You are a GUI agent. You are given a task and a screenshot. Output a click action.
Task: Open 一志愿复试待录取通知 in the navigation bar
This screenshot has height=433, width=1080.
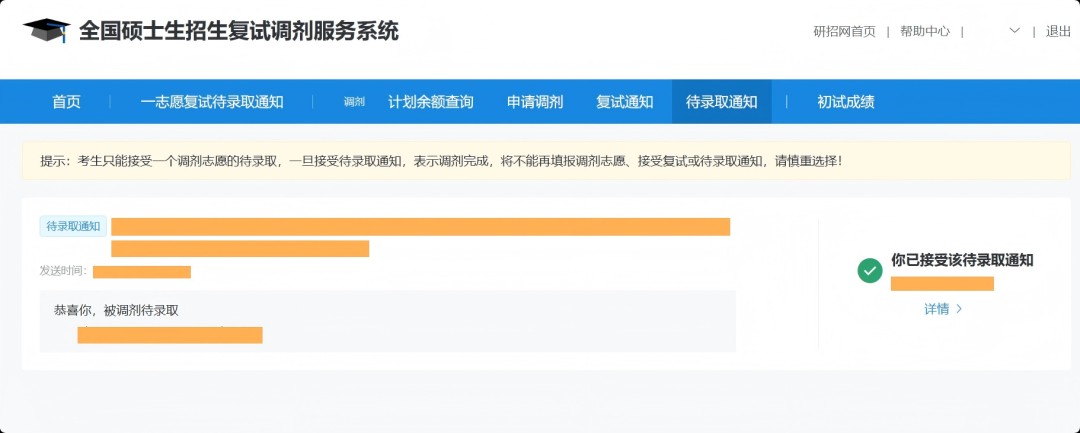click(212, 102)
